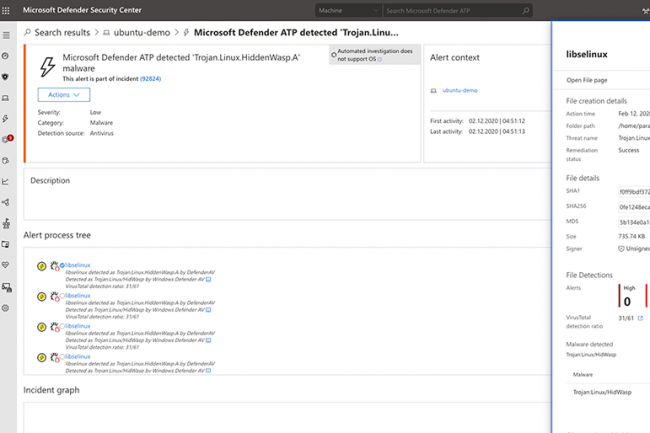Click the 'Description' section heading
The width and height of the screenshot is (650, 433).
(x=50, y=181)
